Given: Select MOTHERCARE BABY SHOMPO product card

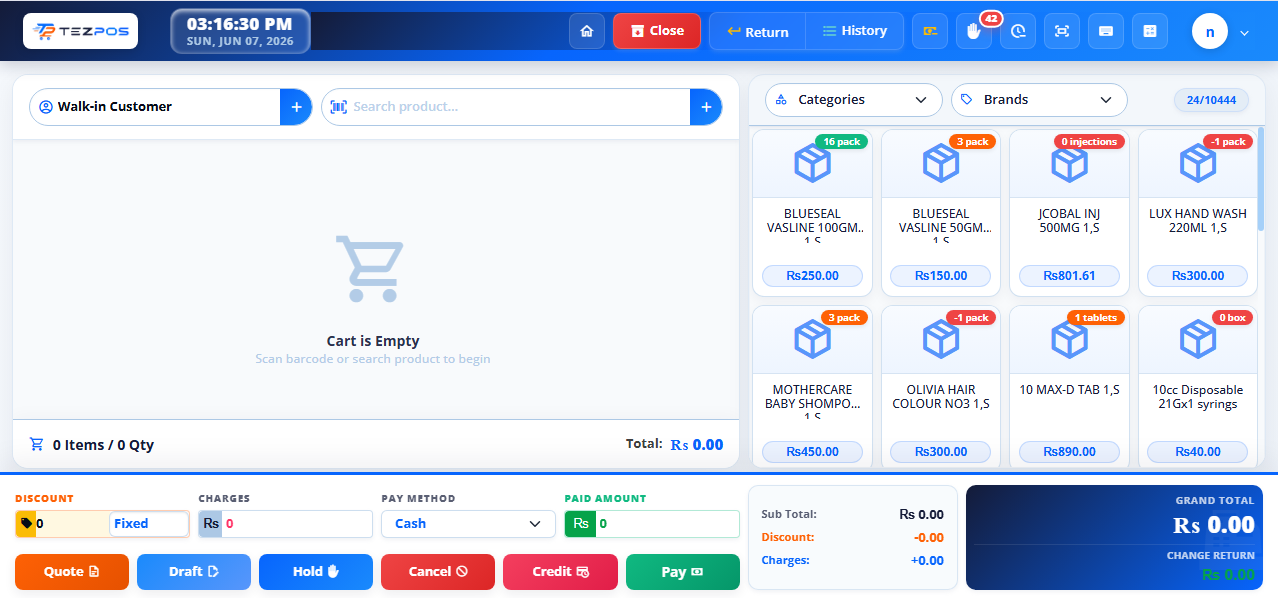Looking at the screenshot, I should pos(812,389).
